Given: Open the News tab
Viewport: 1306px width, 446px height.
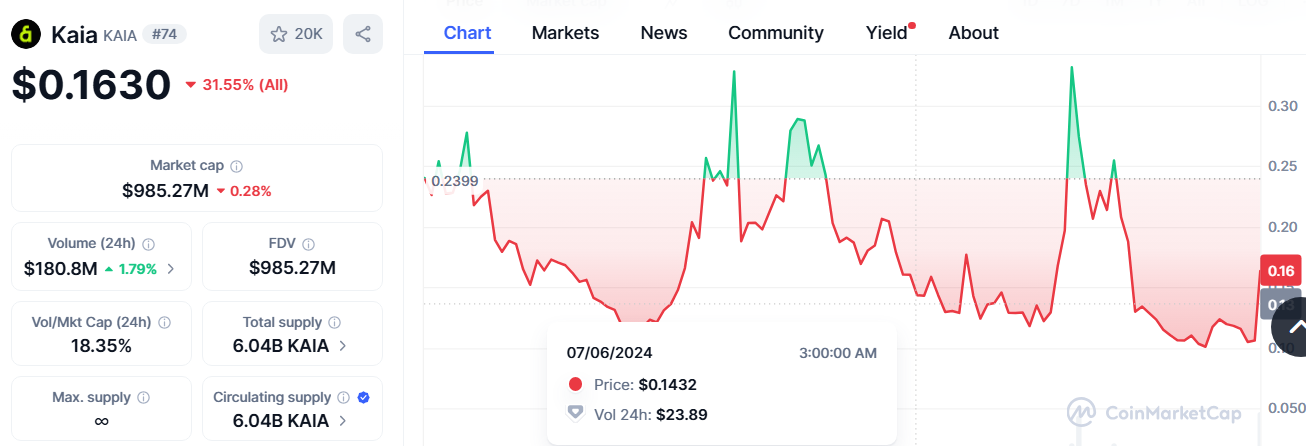Looking at the screenshot, I should point(664,33).
